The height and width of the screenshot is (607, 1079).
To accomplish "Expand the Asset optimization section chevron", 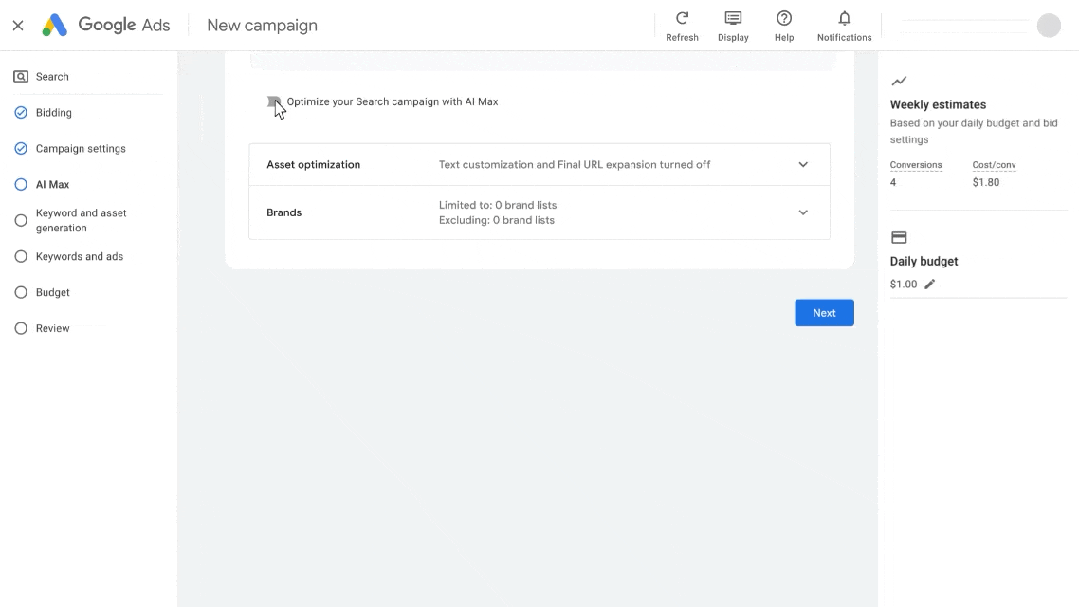I will pyautogui.click(x=802, y=165).
